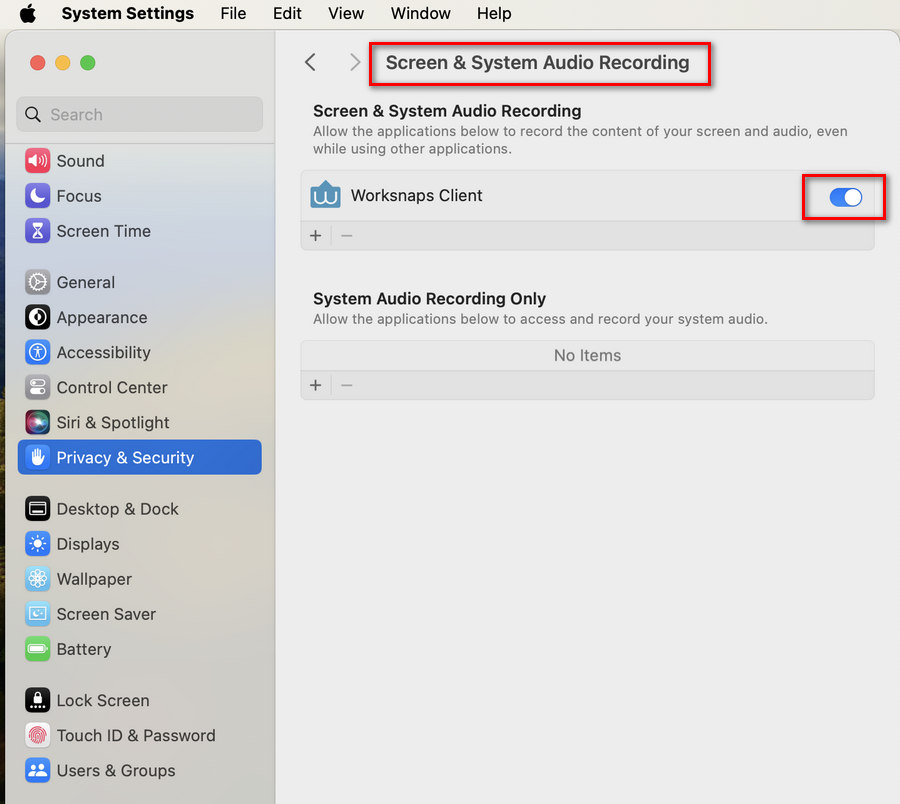Click the System Audio Recording Only heading
Screen dimensions: 900x804
click(x=429, y=298)
